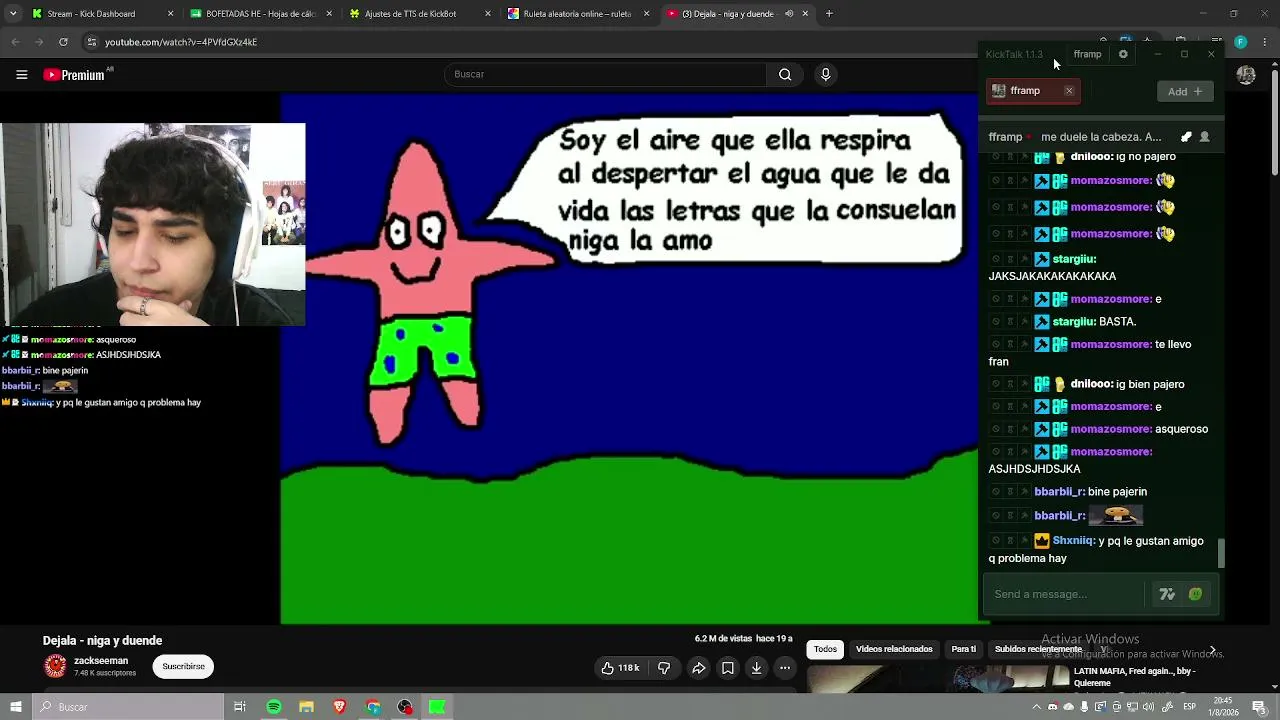Focus the Send a message field
The width and height of the screenshot is (1280, 720).
[1066, 594]
